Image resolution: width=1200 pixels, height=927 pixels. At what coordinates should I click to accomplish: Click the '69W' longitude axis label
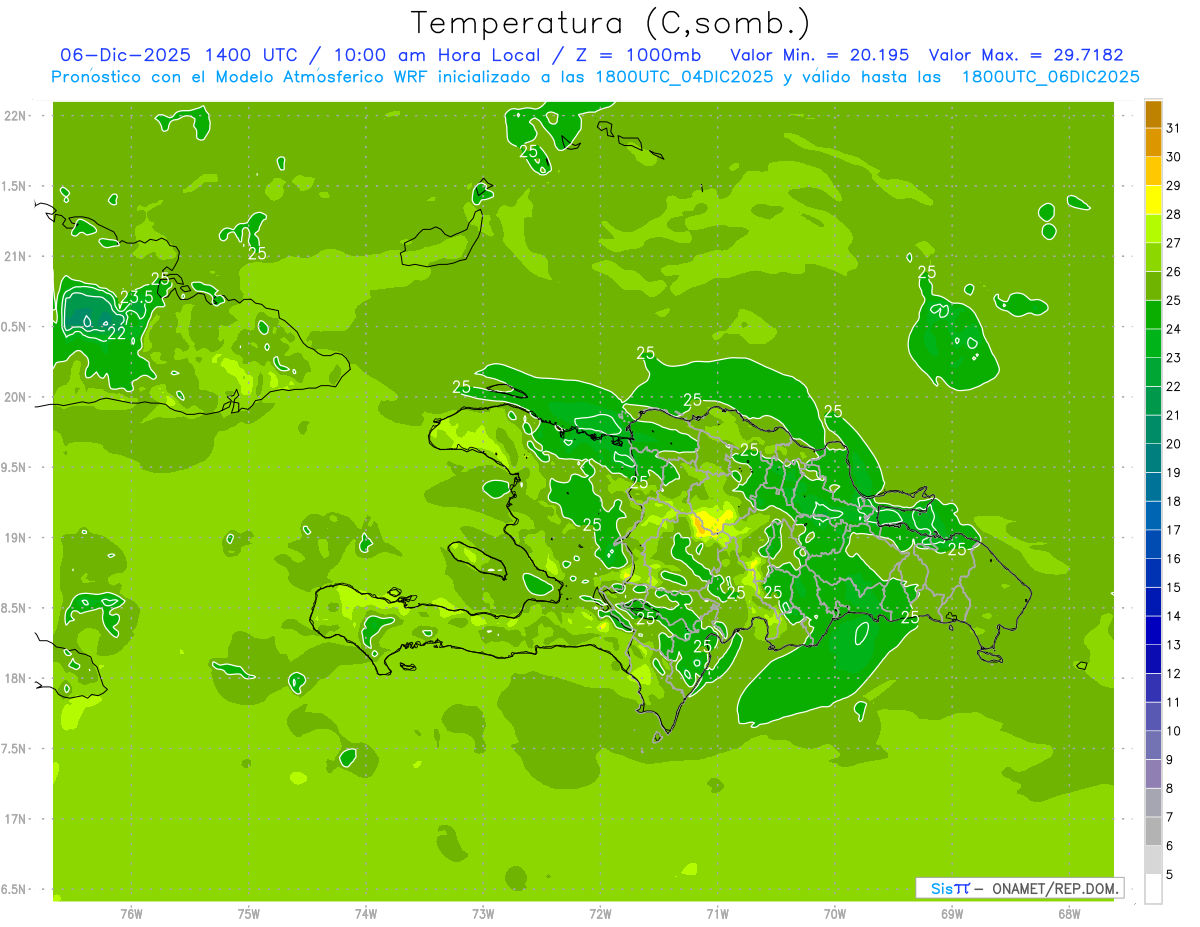point(952,914)
